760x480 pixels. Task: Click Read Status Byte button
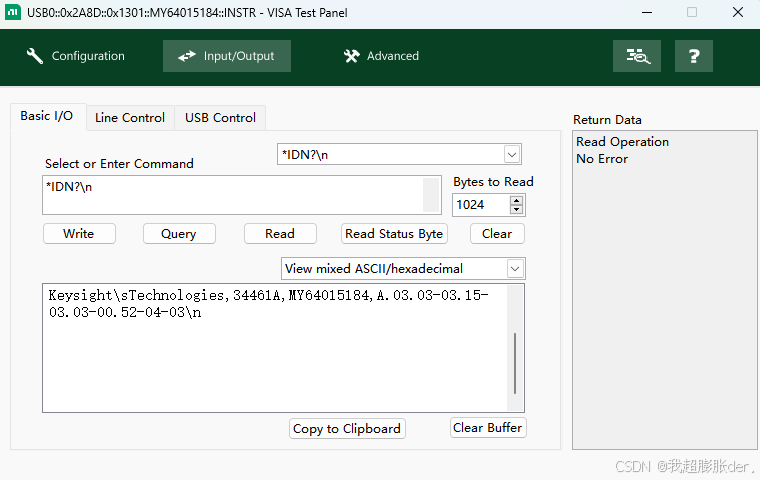(x=394, y=234)
